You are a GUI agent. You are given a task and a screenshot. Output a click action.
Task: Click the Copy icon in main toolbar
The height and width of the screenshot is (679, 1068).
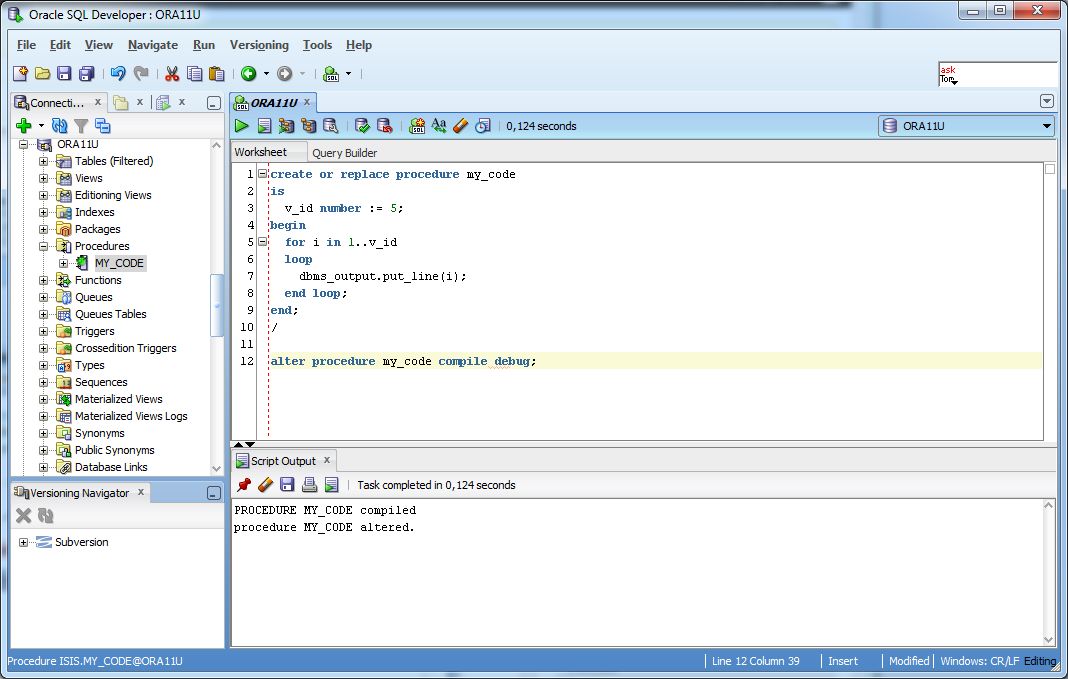(195, 74)
